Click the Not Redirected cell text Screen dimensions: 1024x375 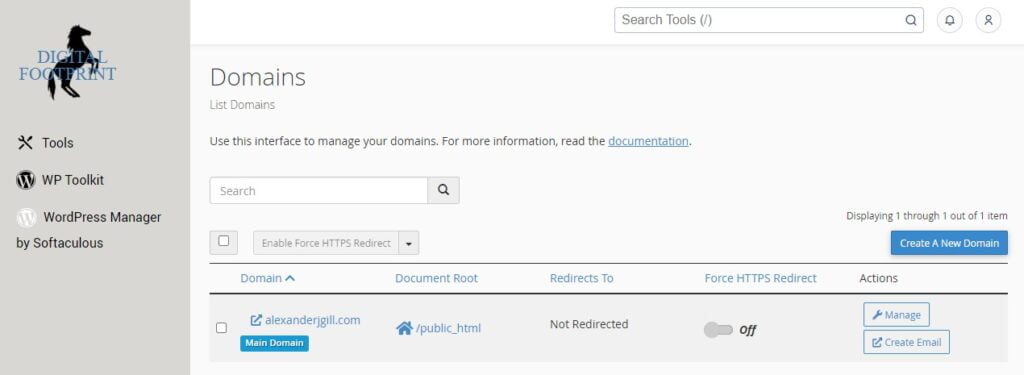pyautogui.click(x=589, y=324)
